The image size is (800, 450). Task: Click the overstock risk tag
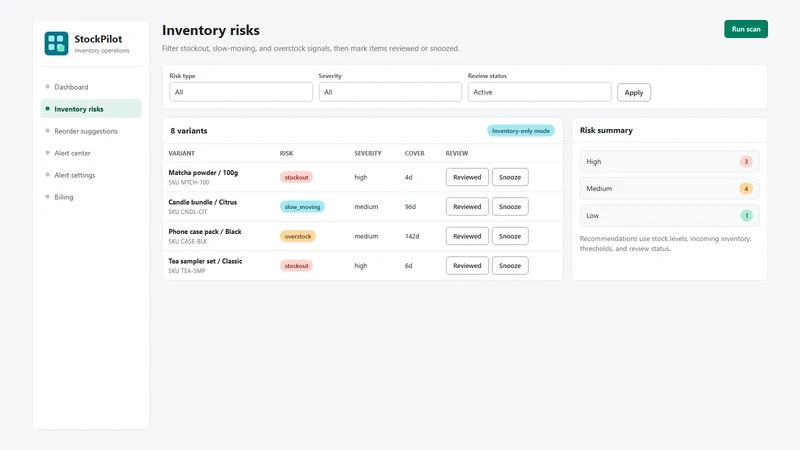pyautogui.click(x=297, y=236)
